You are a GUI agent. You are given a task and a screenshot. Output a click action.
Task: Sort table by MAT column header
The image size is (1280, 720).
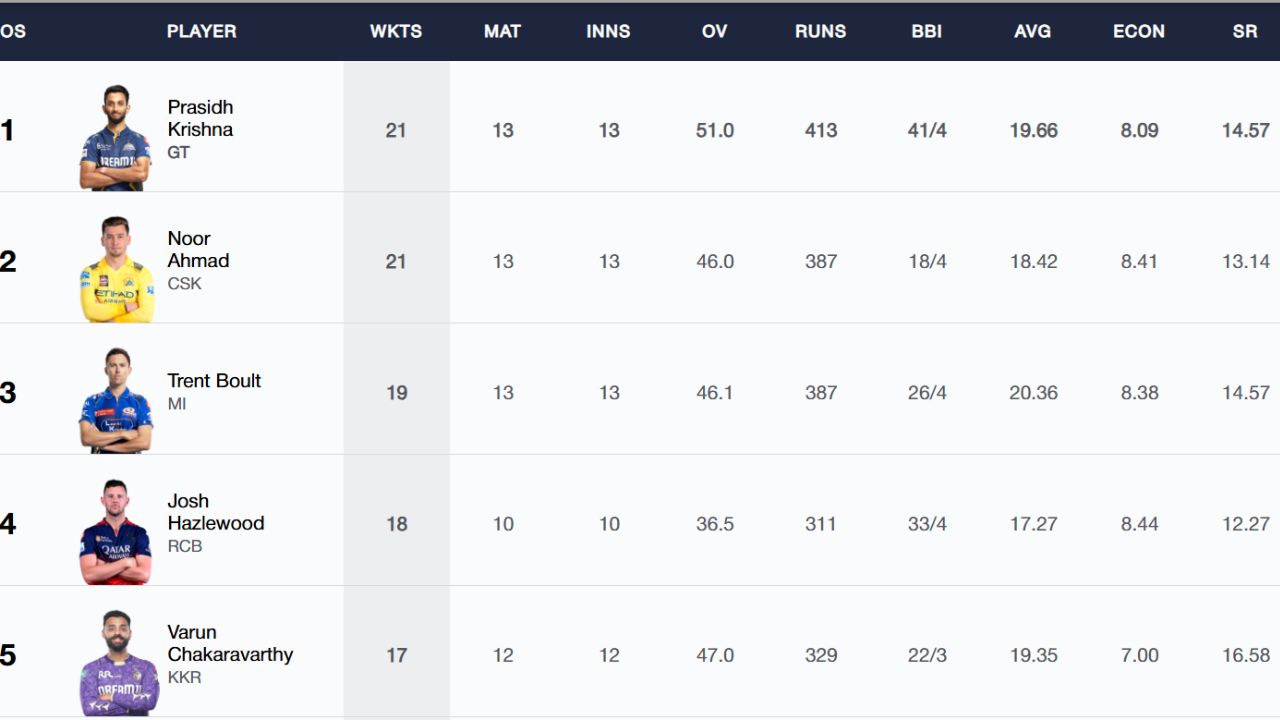coord(502,31)
